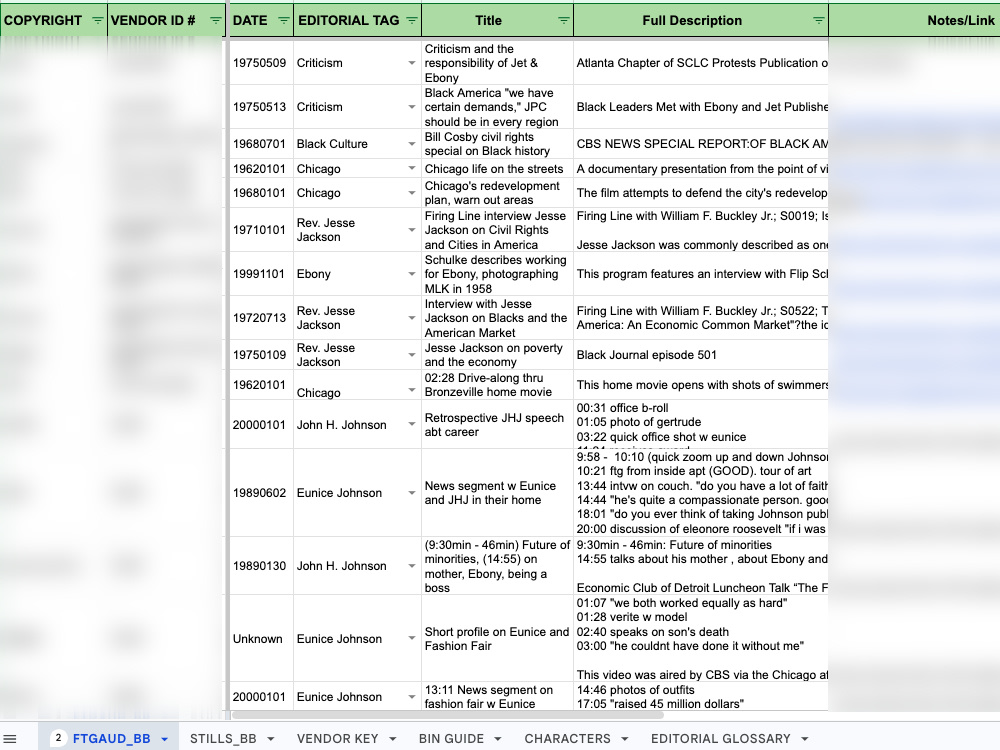Expand the Criticism tag dropdown for 19750513
This screenshot has width=1000, height=750.
coord(412,107)
